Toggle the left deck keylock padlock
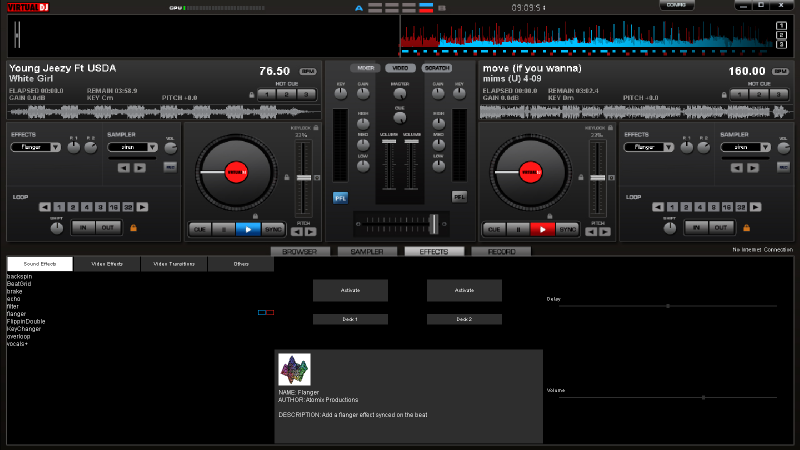 tap(316, 128)
